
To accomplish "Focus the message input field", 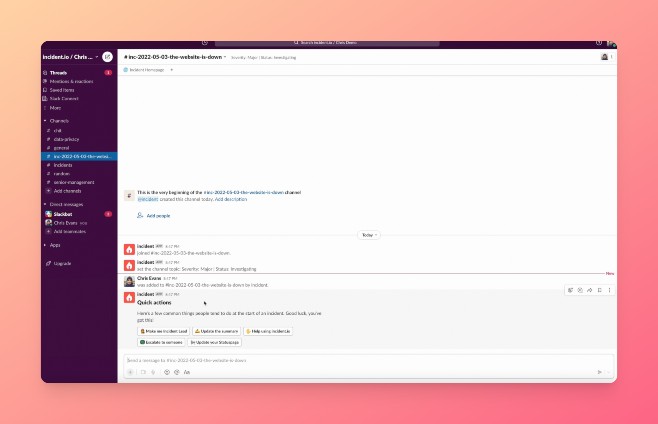I will tap(368, 361).
